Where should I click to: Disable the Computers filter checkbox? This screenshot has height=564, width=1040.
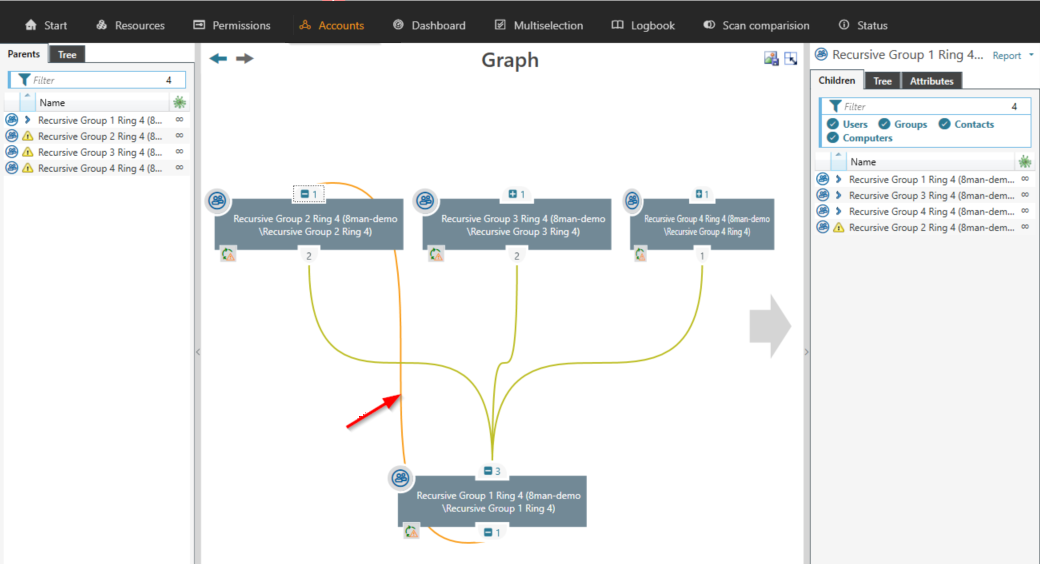coord(833,138)
